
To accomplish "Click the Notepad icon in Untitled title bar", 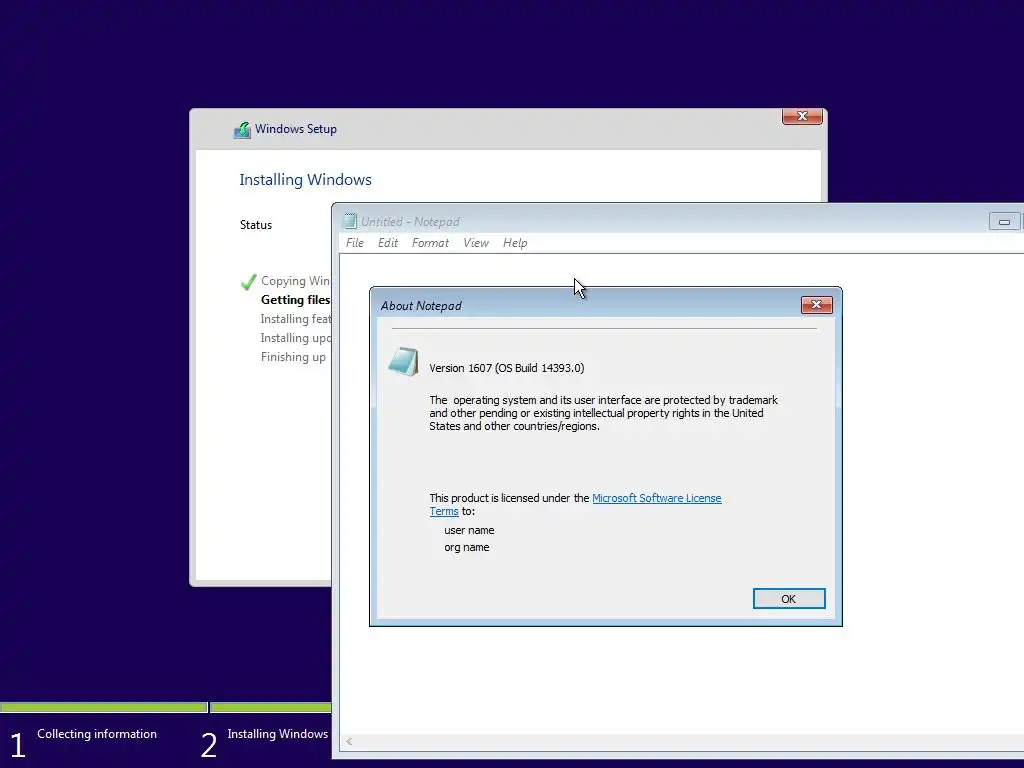I will 350,221.
